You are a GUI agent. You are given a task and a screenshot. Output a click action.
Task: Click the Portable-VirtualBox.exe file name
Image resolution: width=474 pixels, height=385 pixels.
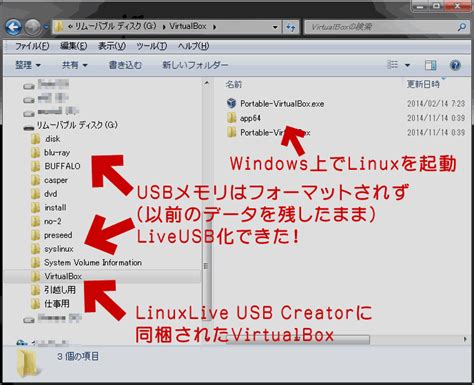coord(282,104)
